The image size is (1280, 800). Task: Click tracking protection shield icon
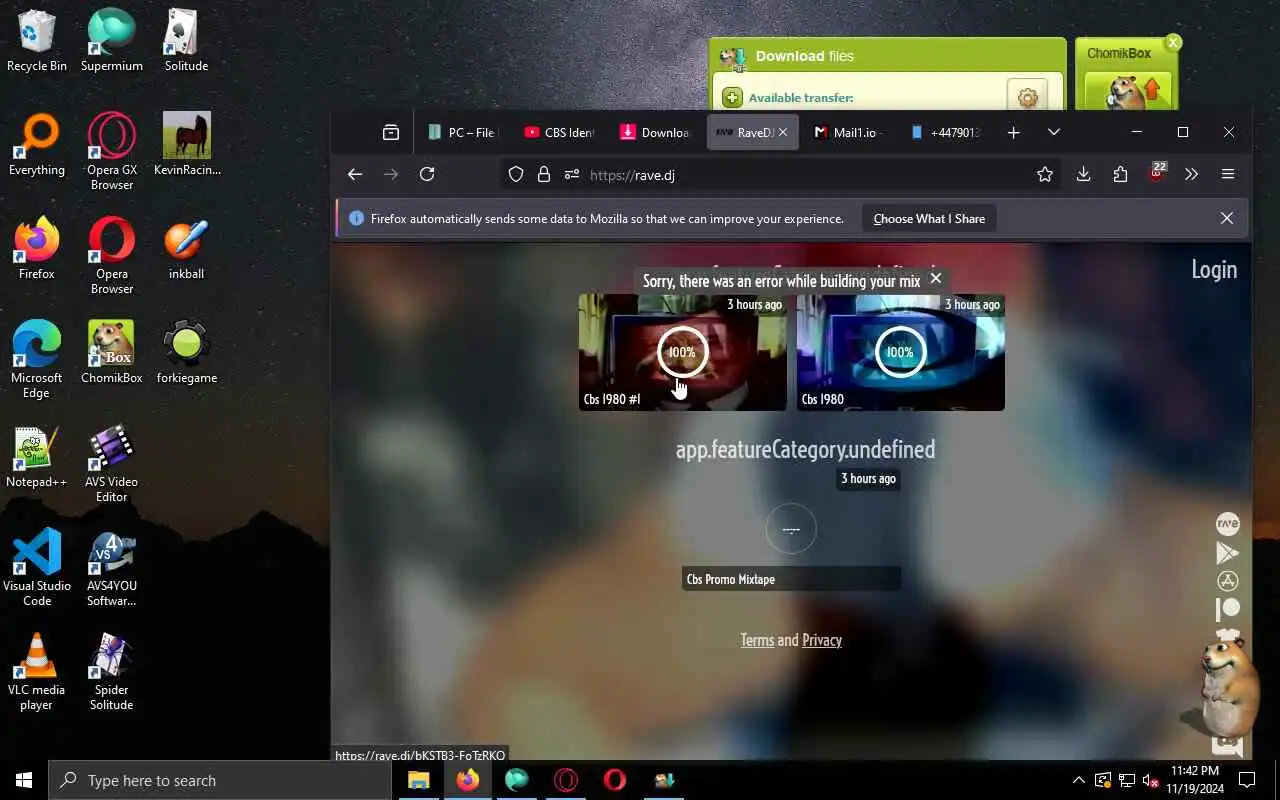point(516,174)
